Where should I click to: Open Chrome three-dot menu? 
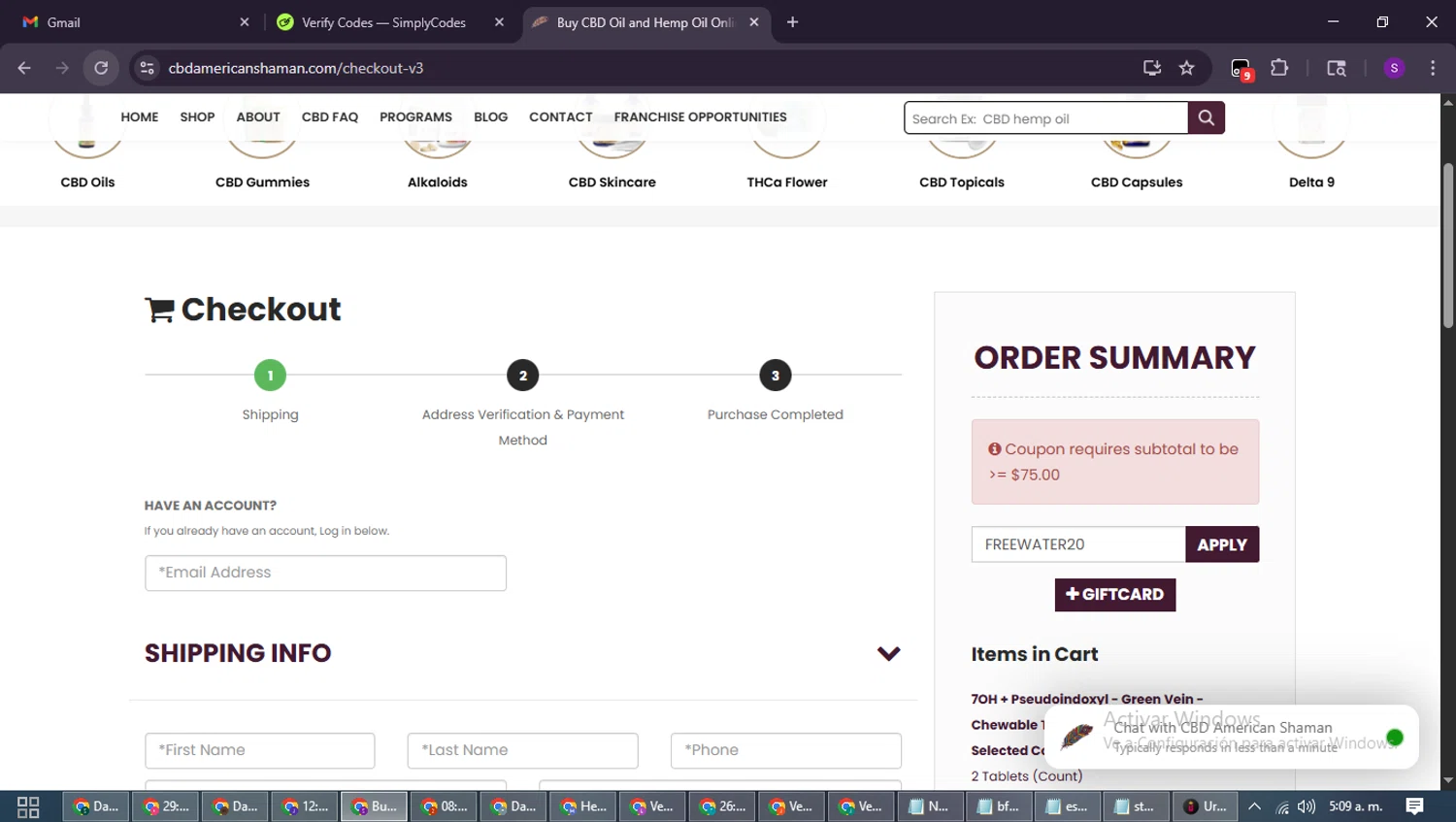[1433, 68]
